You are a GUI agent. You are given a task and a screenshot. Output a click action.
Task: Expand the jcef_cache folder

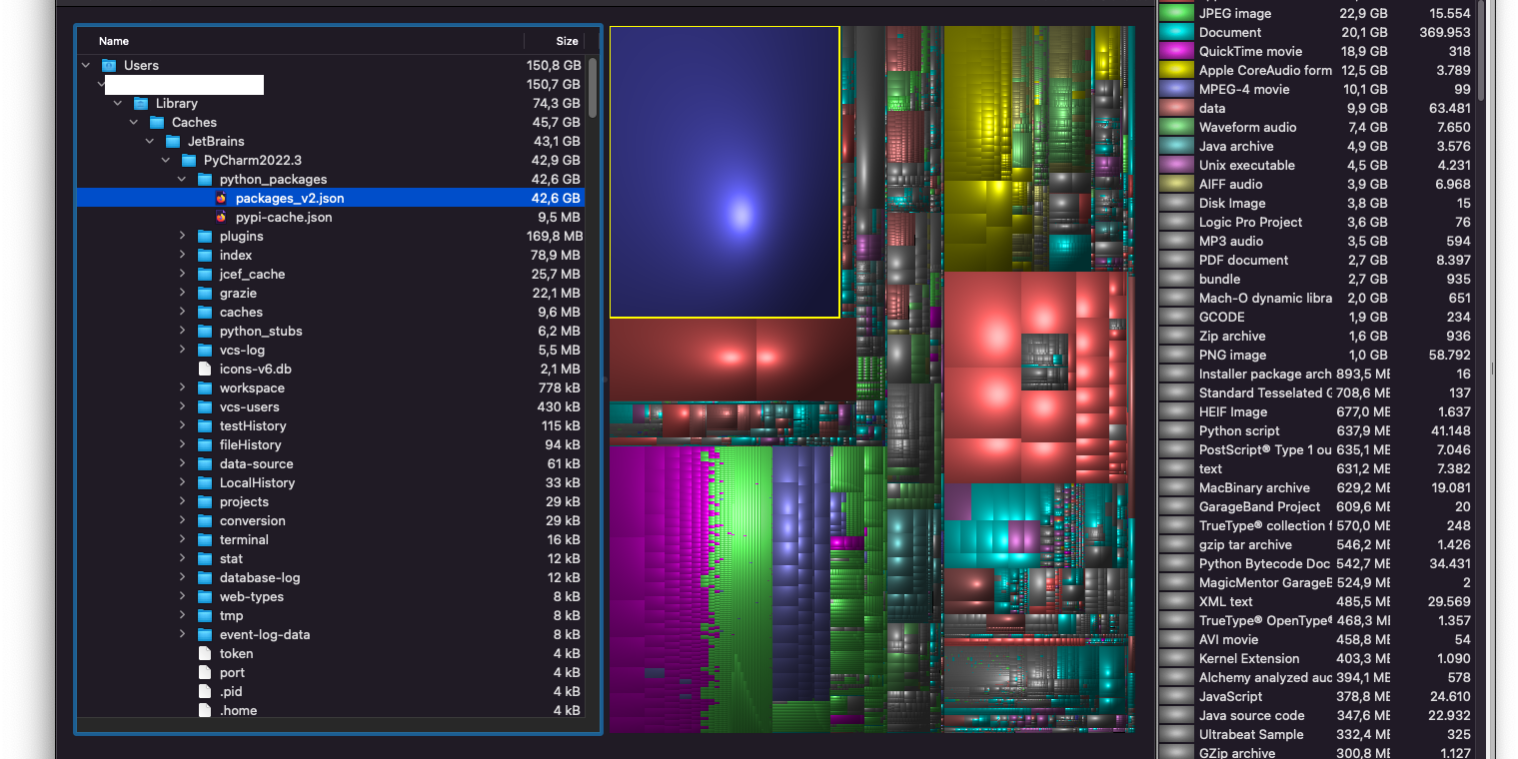(x=182, y=274)
